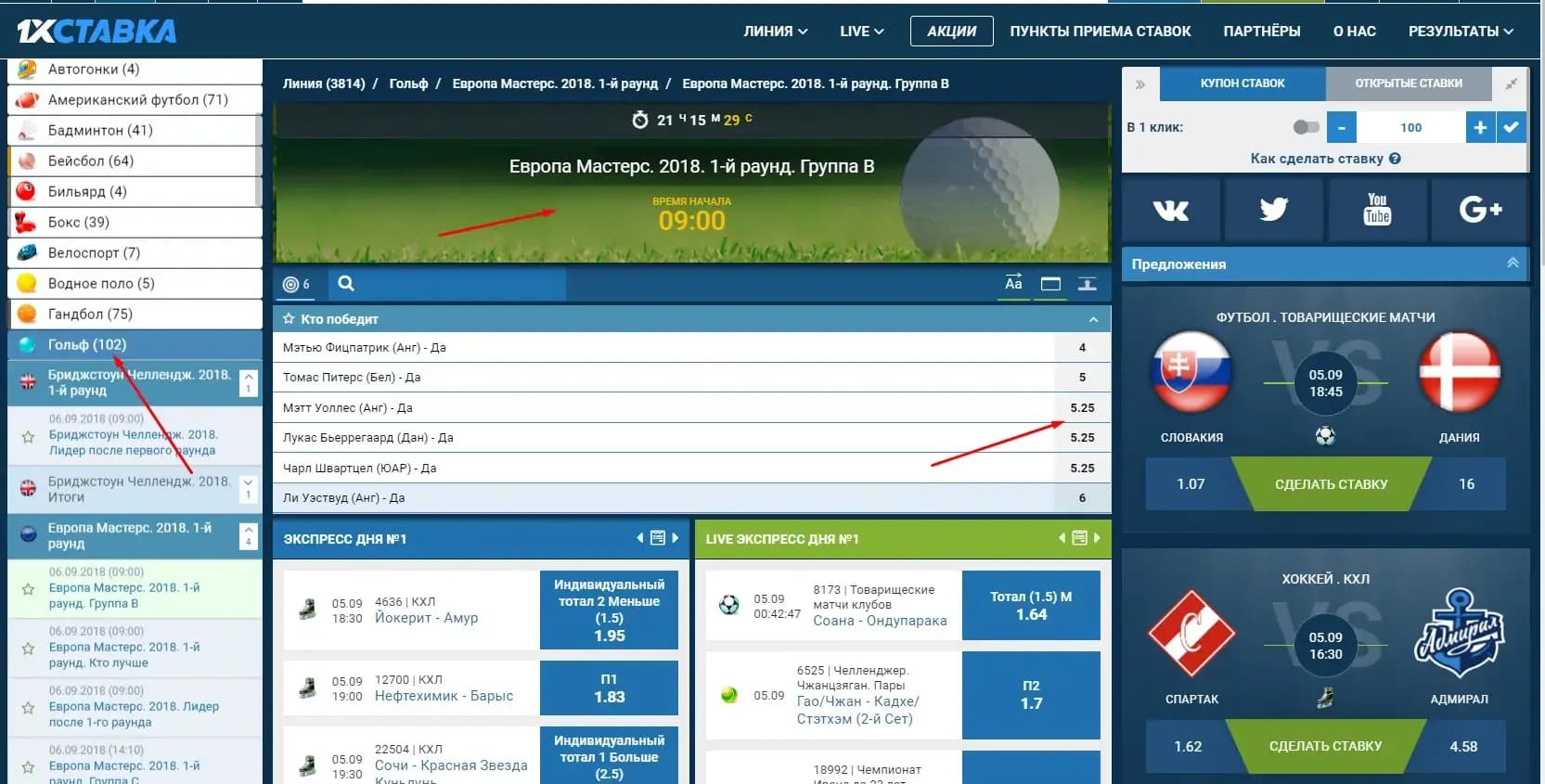1545x784 pixels.
Task: Click the Автогонки sport icon
Action: [27, 70]
